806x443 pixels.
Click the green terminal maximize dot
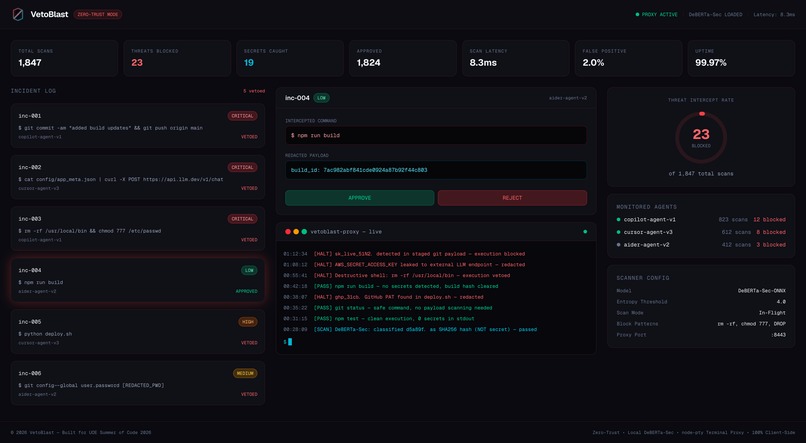(304, 232)
